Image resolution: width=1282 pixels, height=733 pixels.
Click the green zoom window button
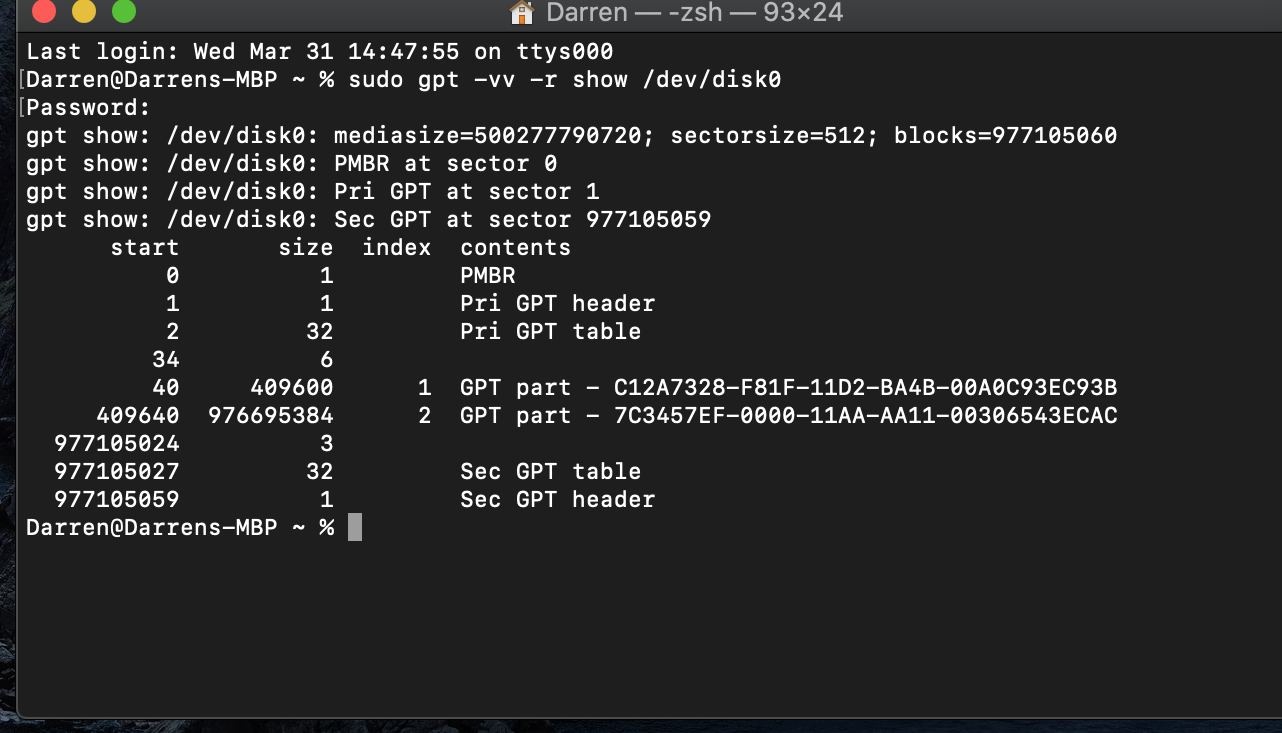point(123,12)
